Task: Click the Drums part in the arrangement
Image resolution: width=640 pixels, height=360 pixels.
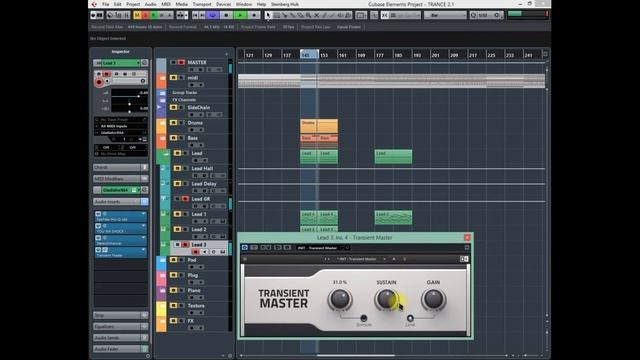Action: pos(319,126)
